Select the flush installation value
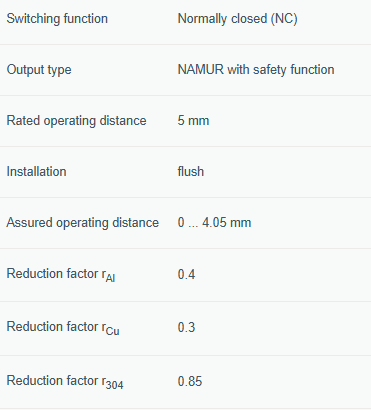Viewport: 371px width, 410px height. (191, 172)
